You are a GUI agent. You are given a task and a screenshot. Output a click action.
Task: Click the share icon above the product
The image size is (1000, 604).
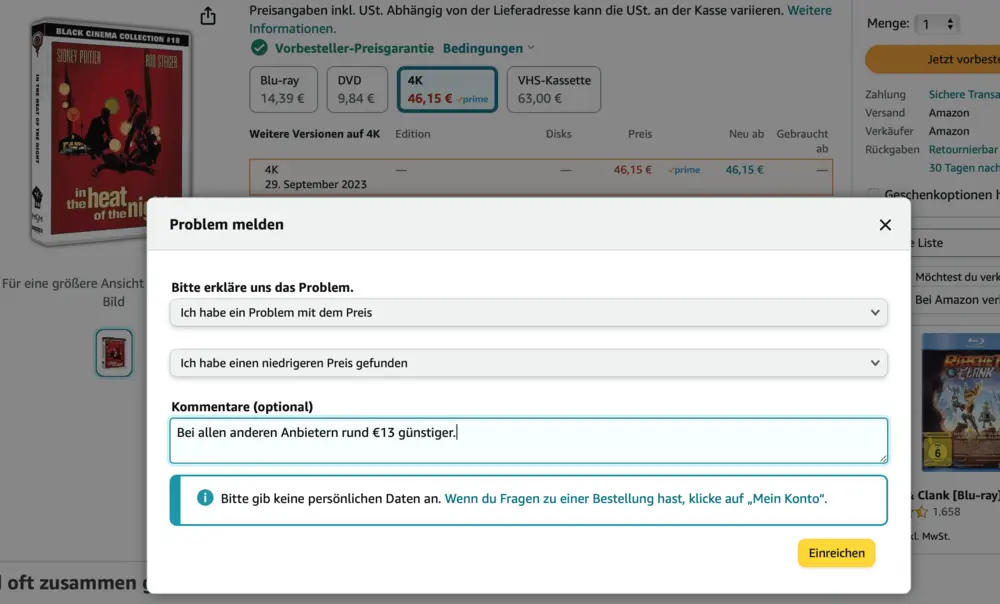click(208, 16)
